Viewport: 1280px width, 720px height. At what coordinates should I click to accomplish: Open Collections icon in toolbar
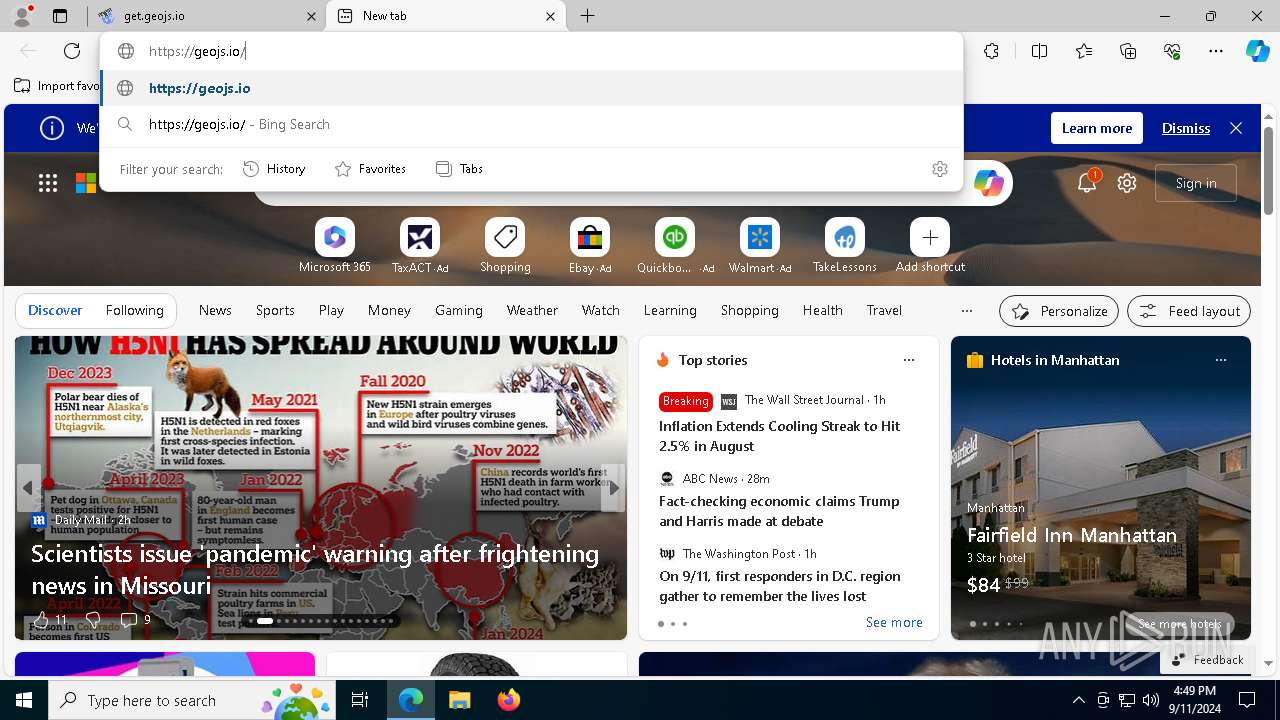[x=1128, y=51]
